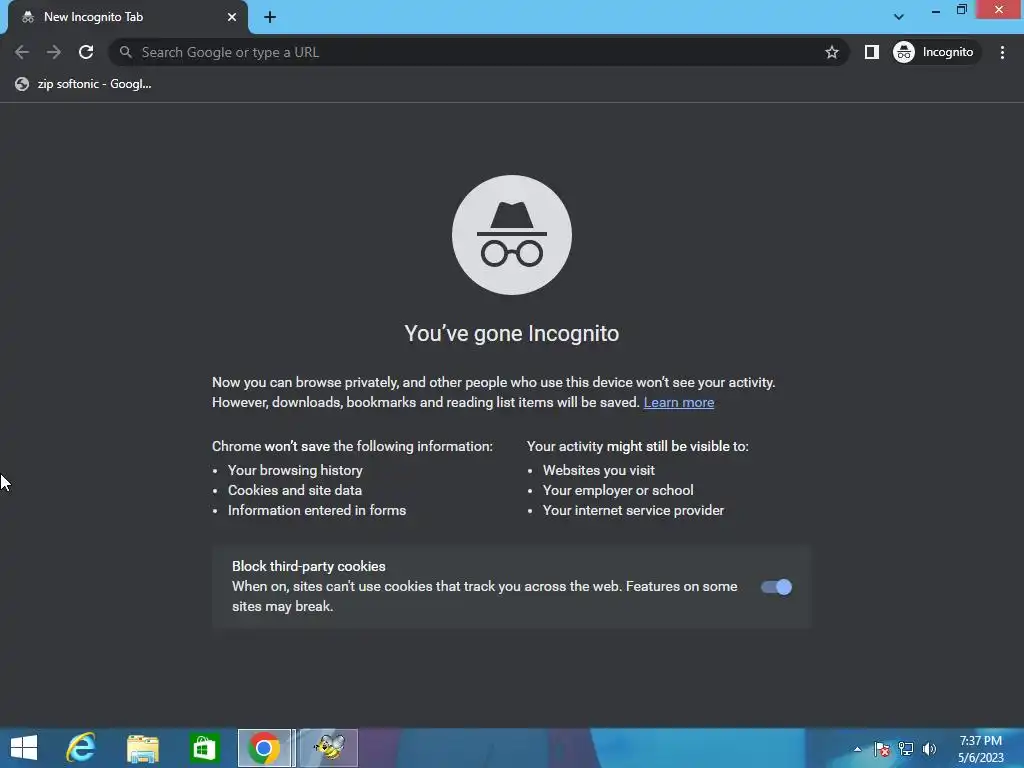Image resolution: width=1024 pixels, height=768 pixels.
Task: Click the forward navigation arrow
Action: [54, 52]
